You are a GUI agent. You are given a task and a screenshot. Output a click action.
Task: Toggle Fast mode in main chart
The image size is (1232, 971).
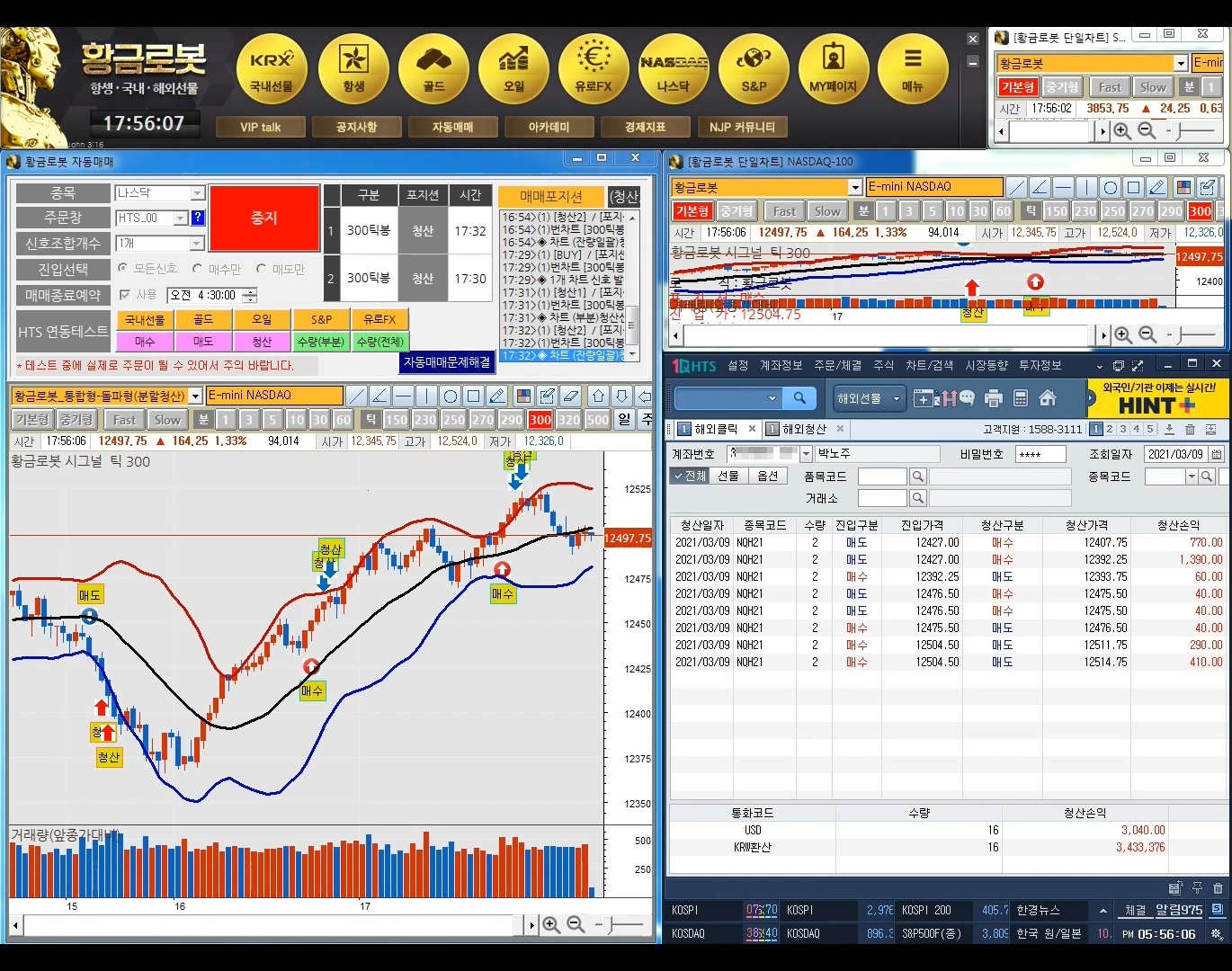pos(124,420)
